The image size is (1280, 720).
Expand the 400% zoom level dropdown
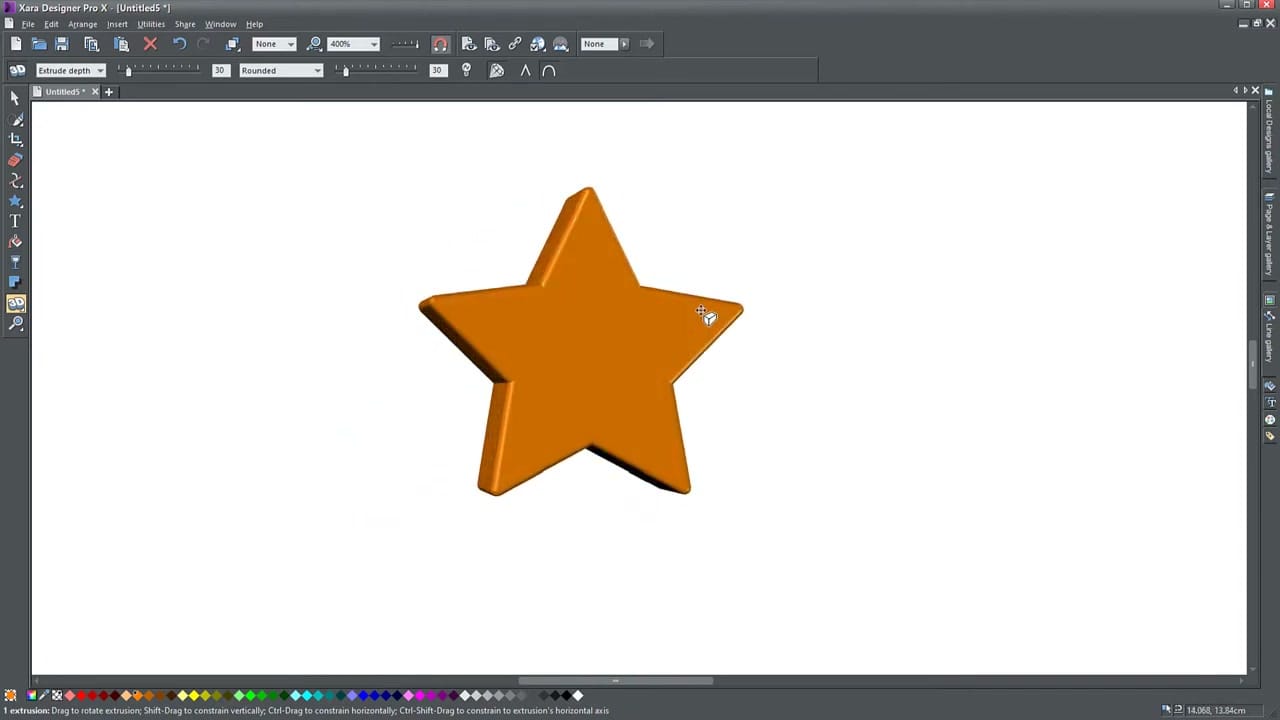tap(373, 43)
